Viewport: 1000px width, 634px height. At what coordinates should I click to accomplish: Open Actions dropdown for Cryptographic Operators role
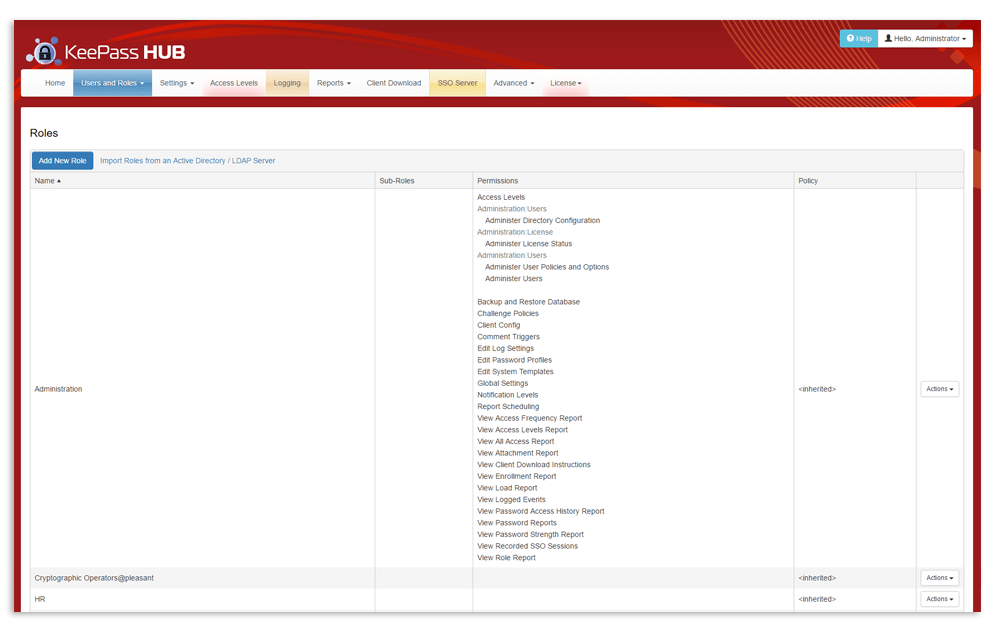pos(939,578)
